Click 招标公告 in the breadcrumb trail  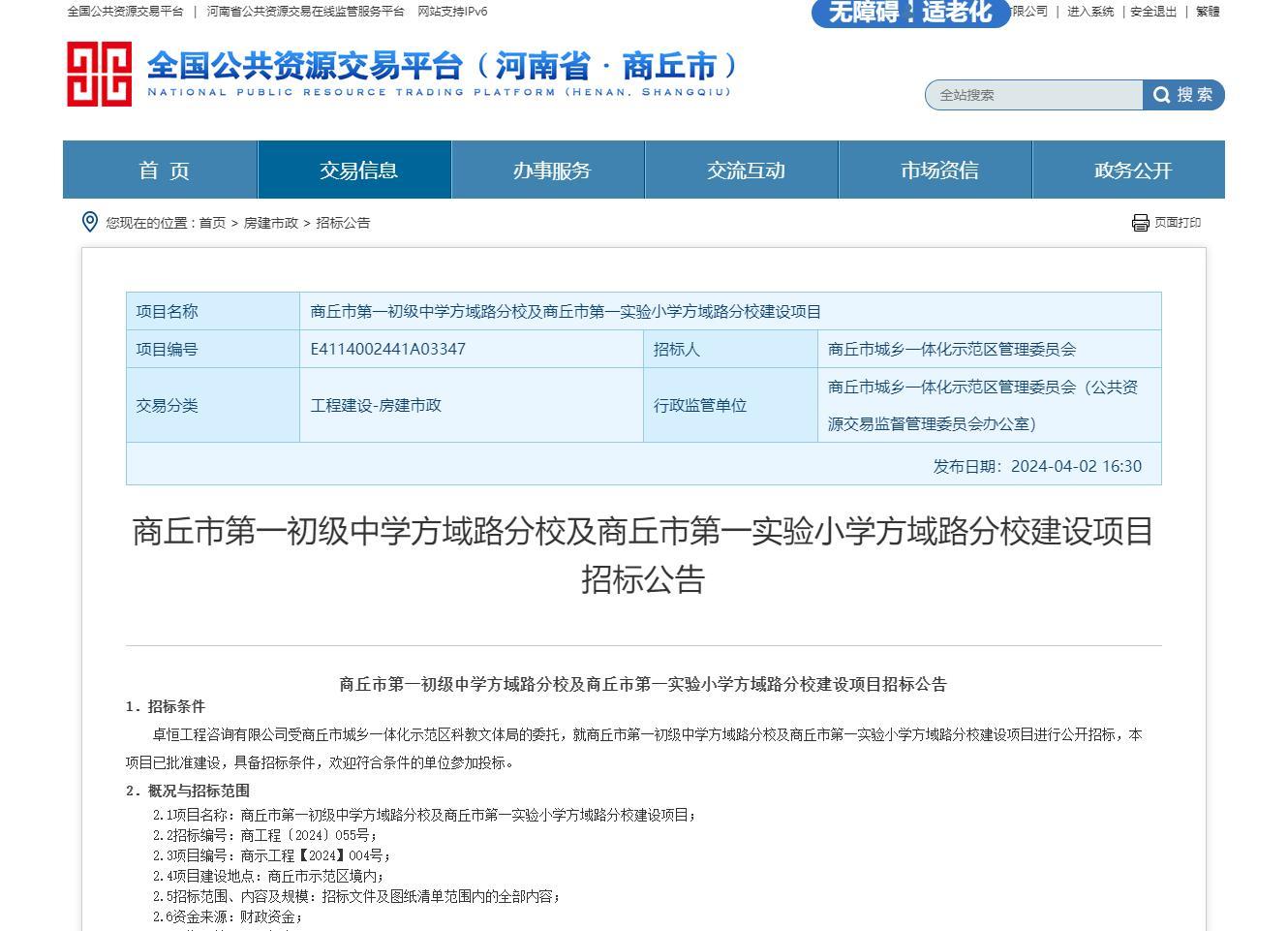343,223
